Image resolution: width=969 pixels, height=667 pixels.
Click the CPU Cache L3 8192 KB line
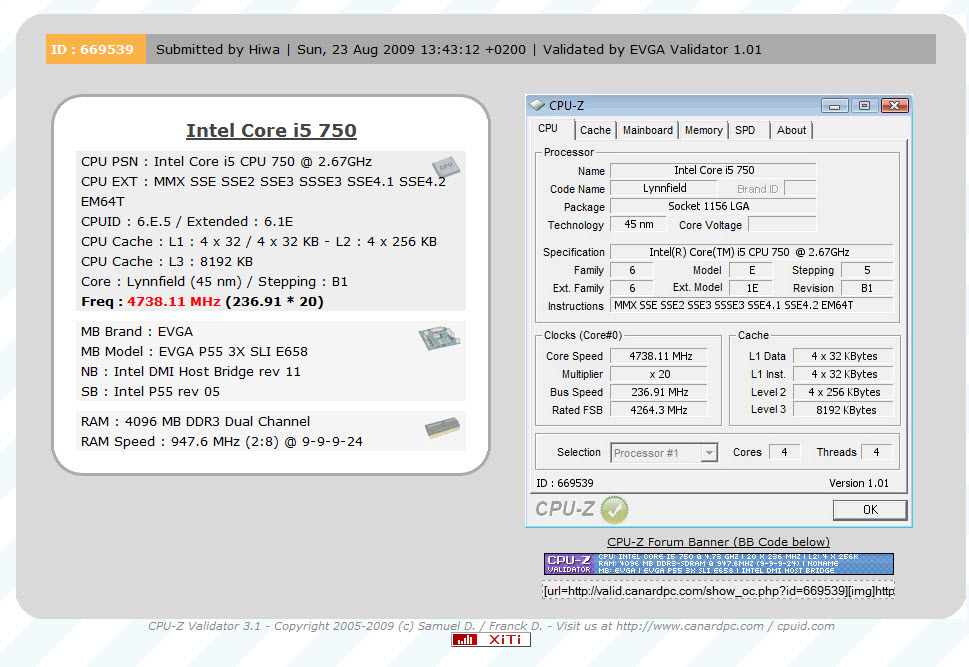[167, 262]
